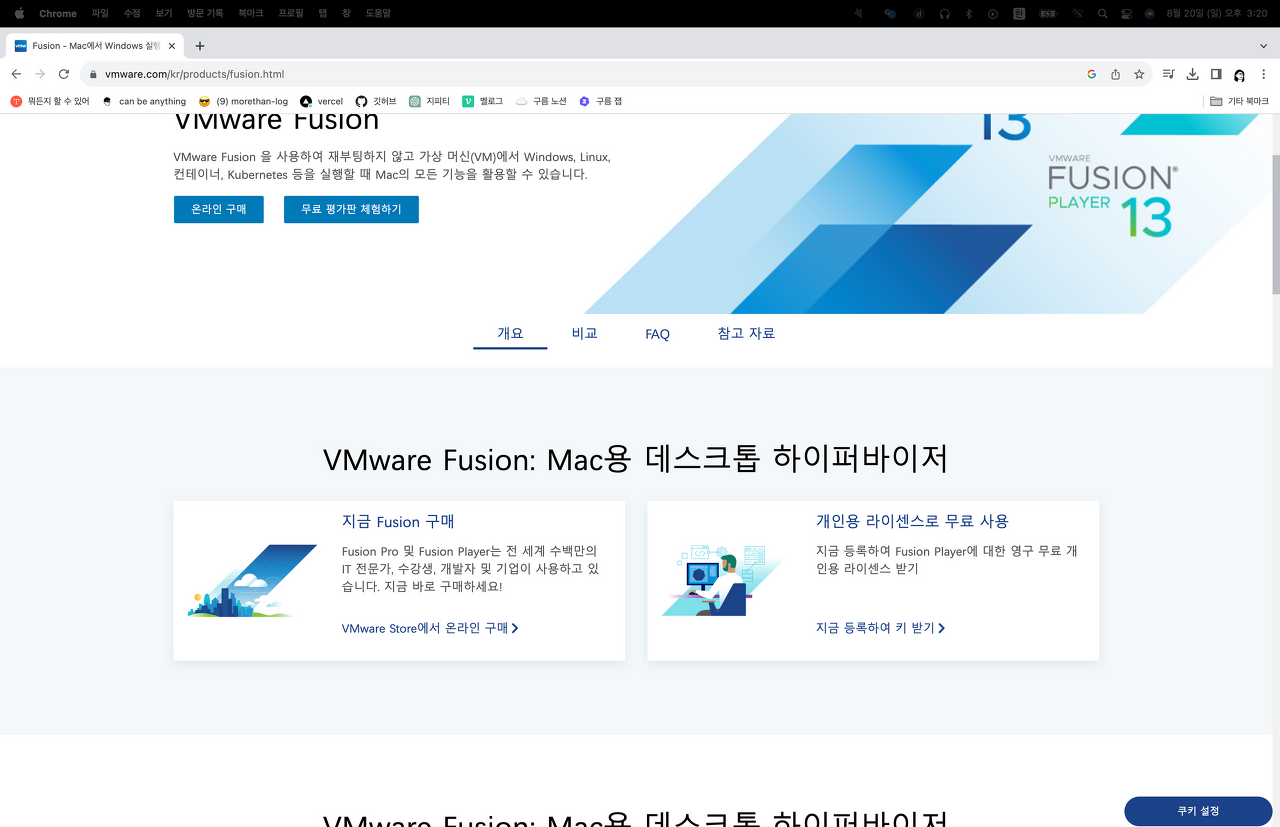1280x827 pixels.
Task: Open the 뭐든지 할 수 있어 bookmark
Action: (50, 101)
